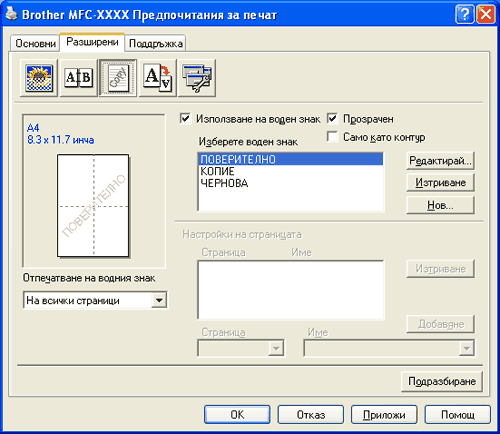The width and height of the screenshot is (500, 434).
Task: Switch to the Поддръжка tab
Action: tap(156, 43)
